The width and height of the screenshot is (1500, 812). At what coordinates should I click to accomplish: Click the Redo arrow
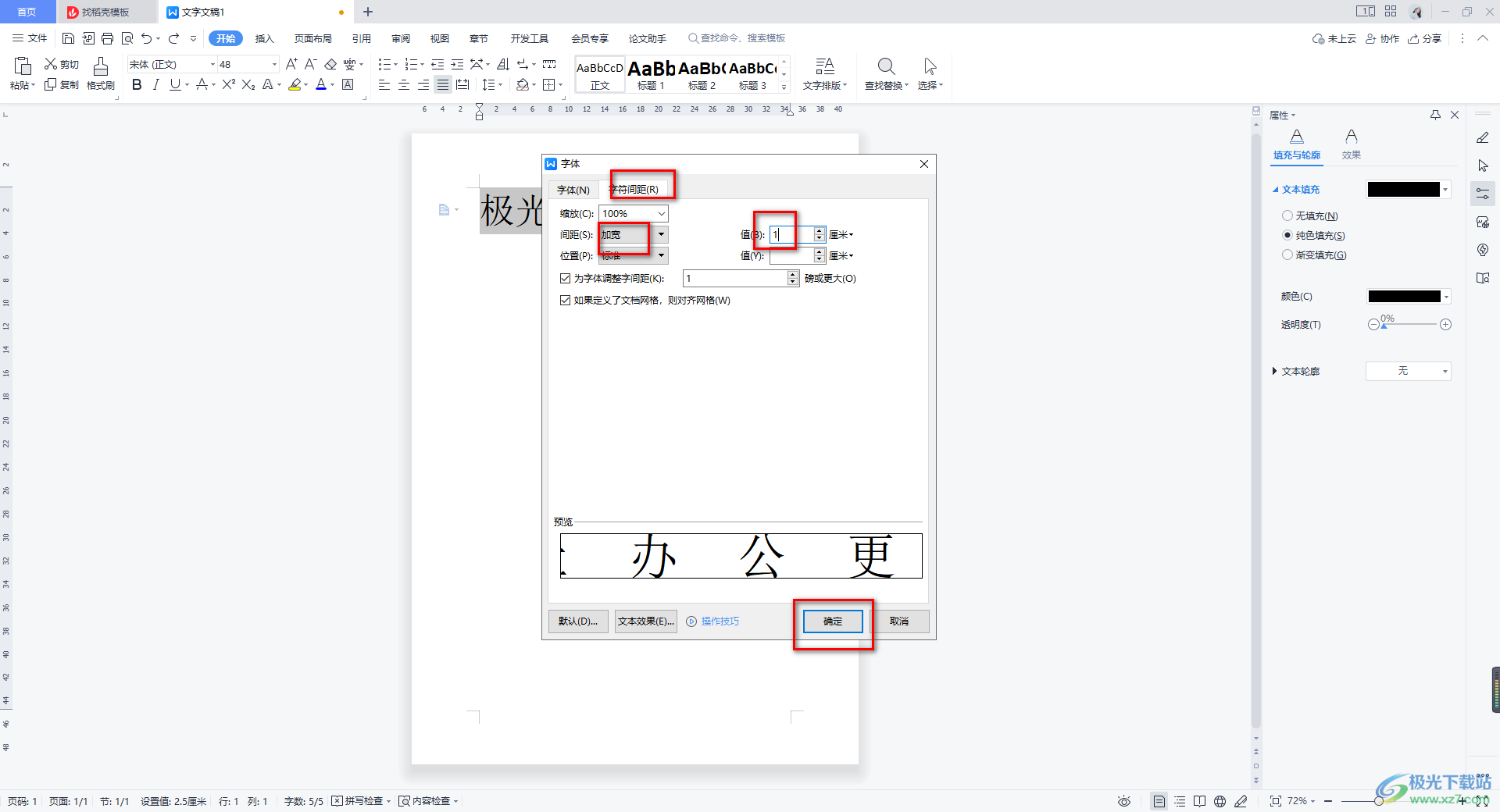tap(173, 38)
